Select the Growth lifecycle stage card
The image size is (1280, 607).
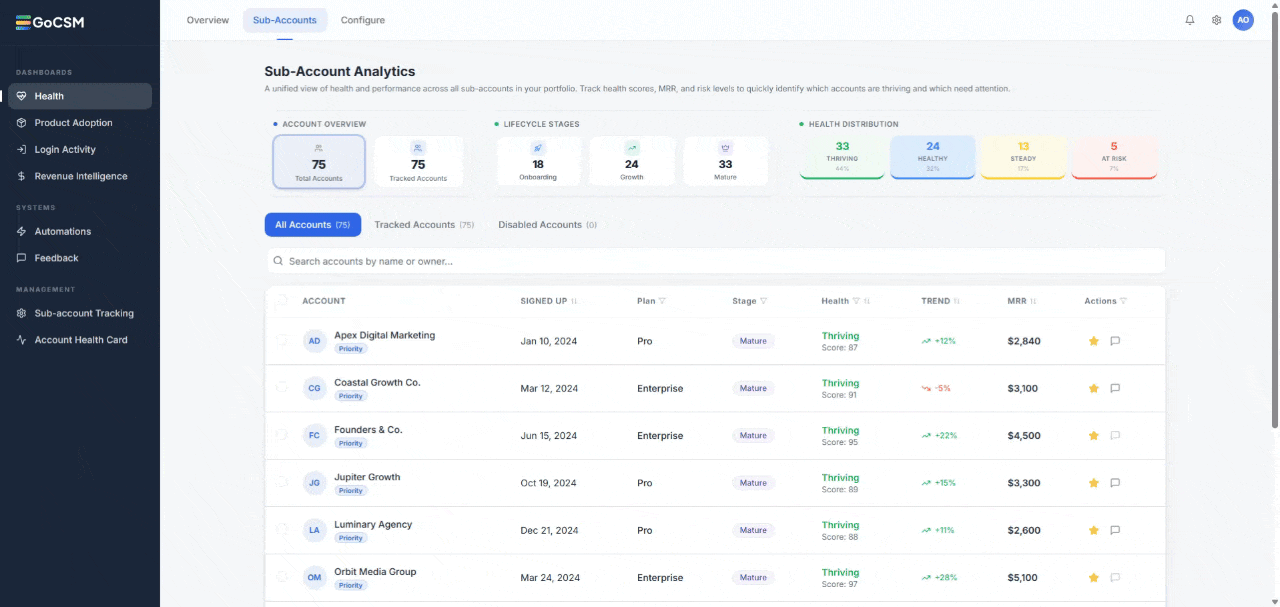point(632,160)
